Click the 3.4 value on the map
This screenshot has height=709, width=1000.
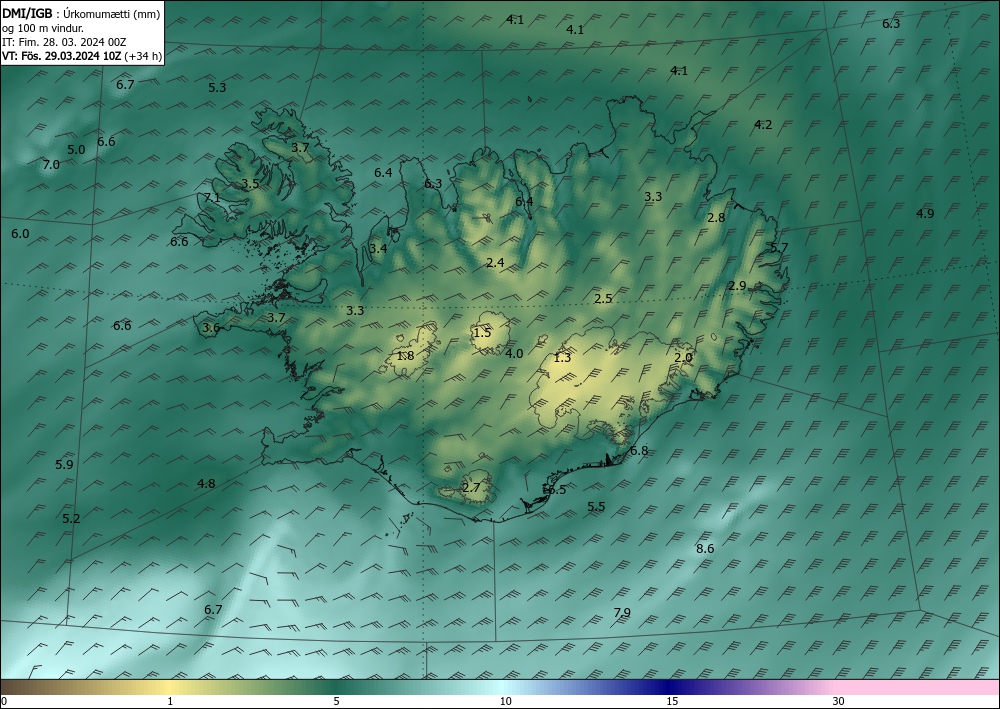tap(378, 248)
